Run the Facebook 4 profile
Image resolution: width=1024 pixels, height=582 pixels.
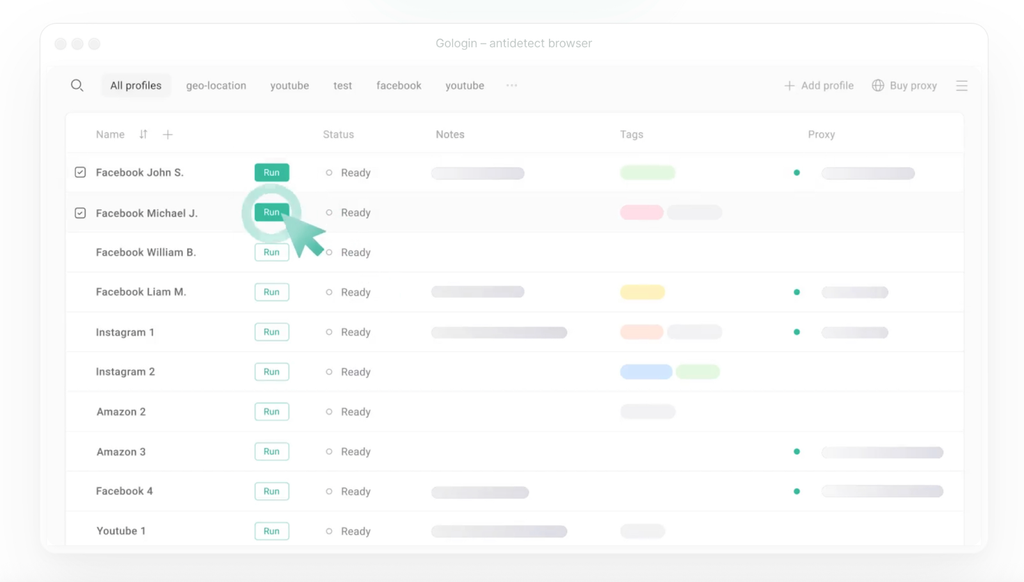click(272, 491)
